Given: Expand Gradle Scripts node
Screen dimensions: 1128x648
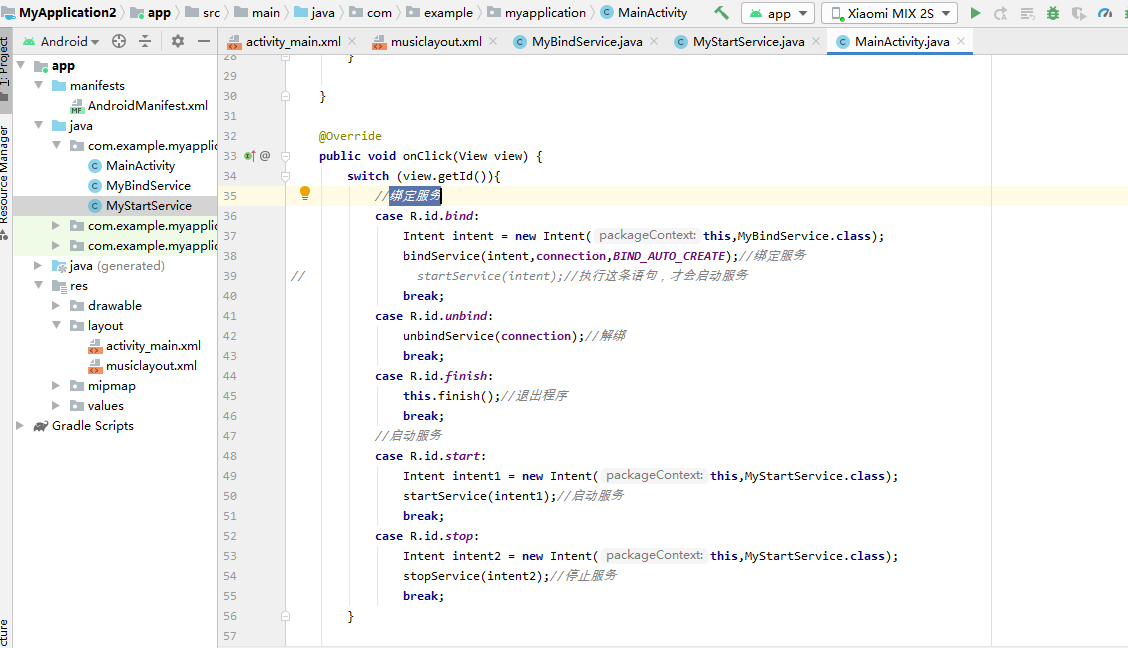Looking at the screenshot, I should (20, 426).
